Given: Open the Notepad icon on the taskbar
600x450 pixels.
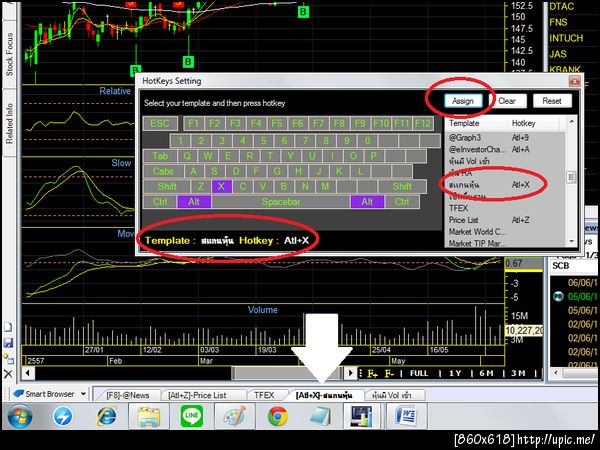Looking at the screenshot, I should coord(321,417).
